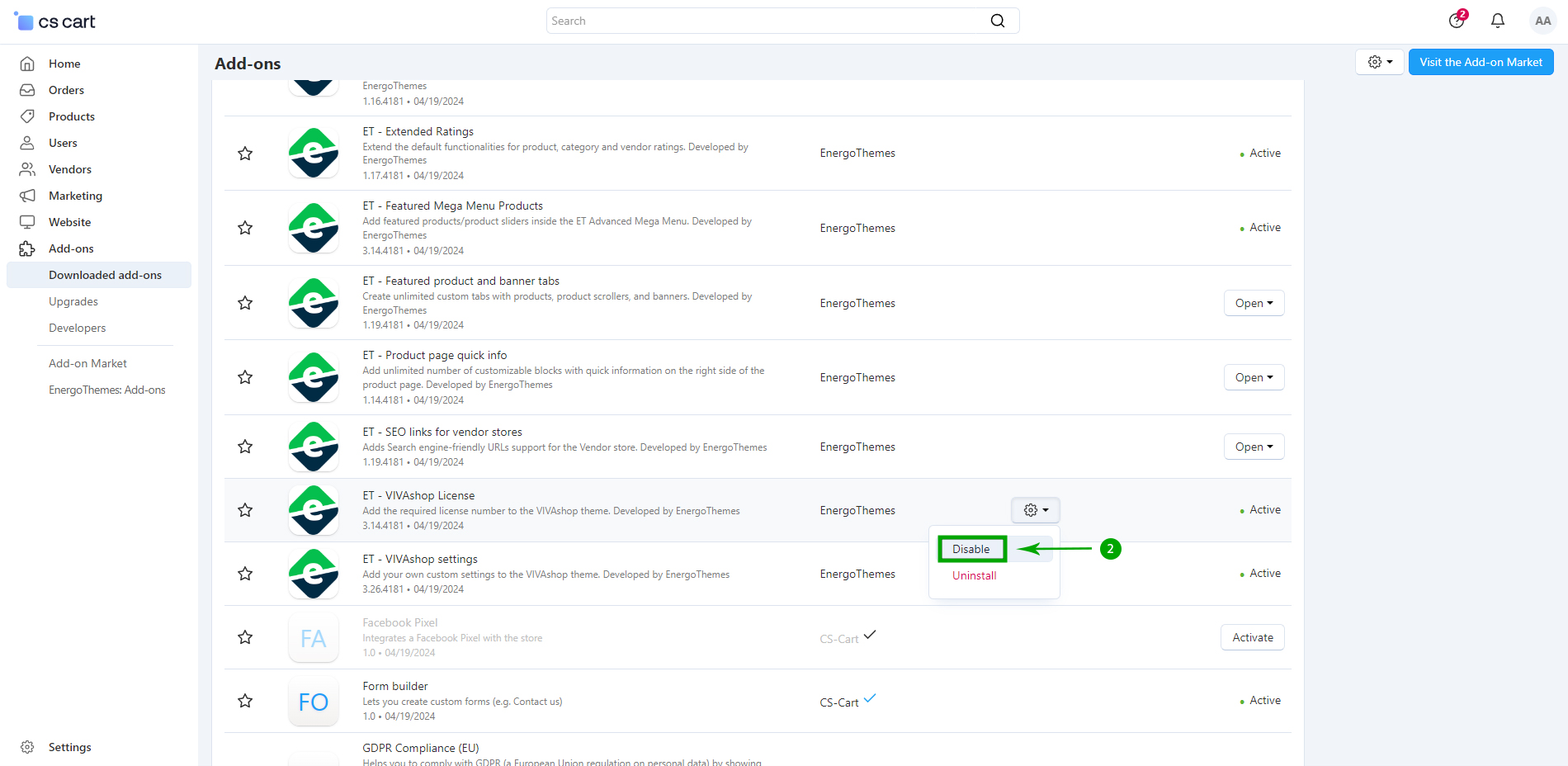
Task: Open the quick-start icon with red badge
Action: pos(1457,21)
